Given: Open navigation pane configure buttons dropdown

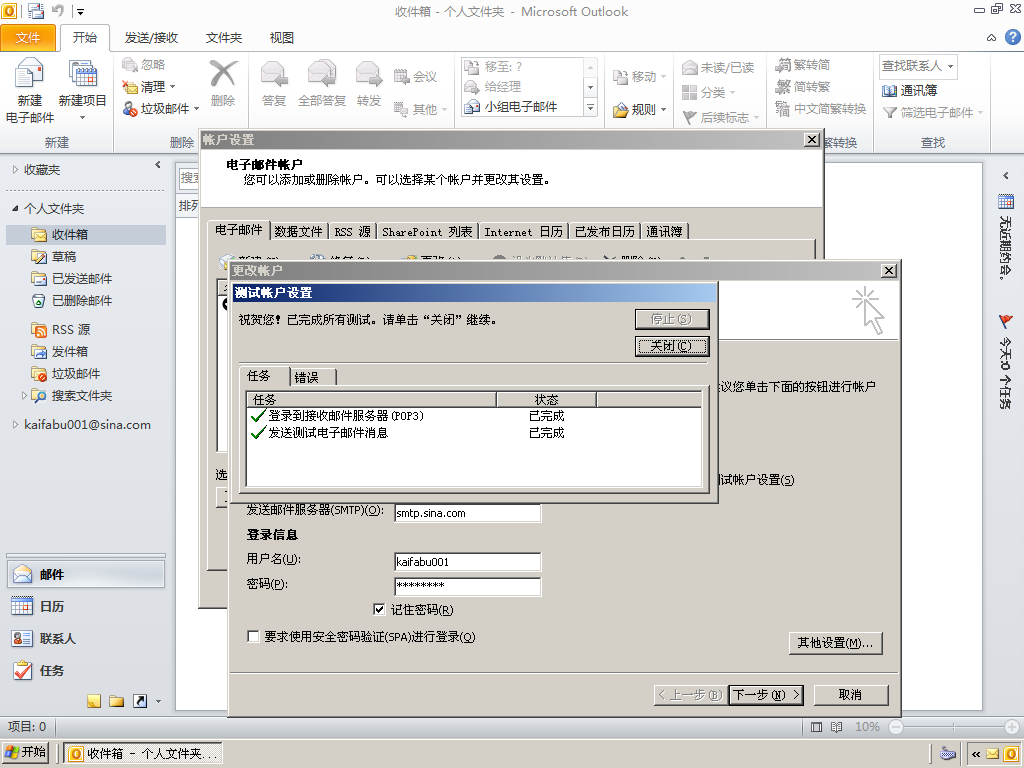Looking at the screenshot, I should tap(159, 701).
